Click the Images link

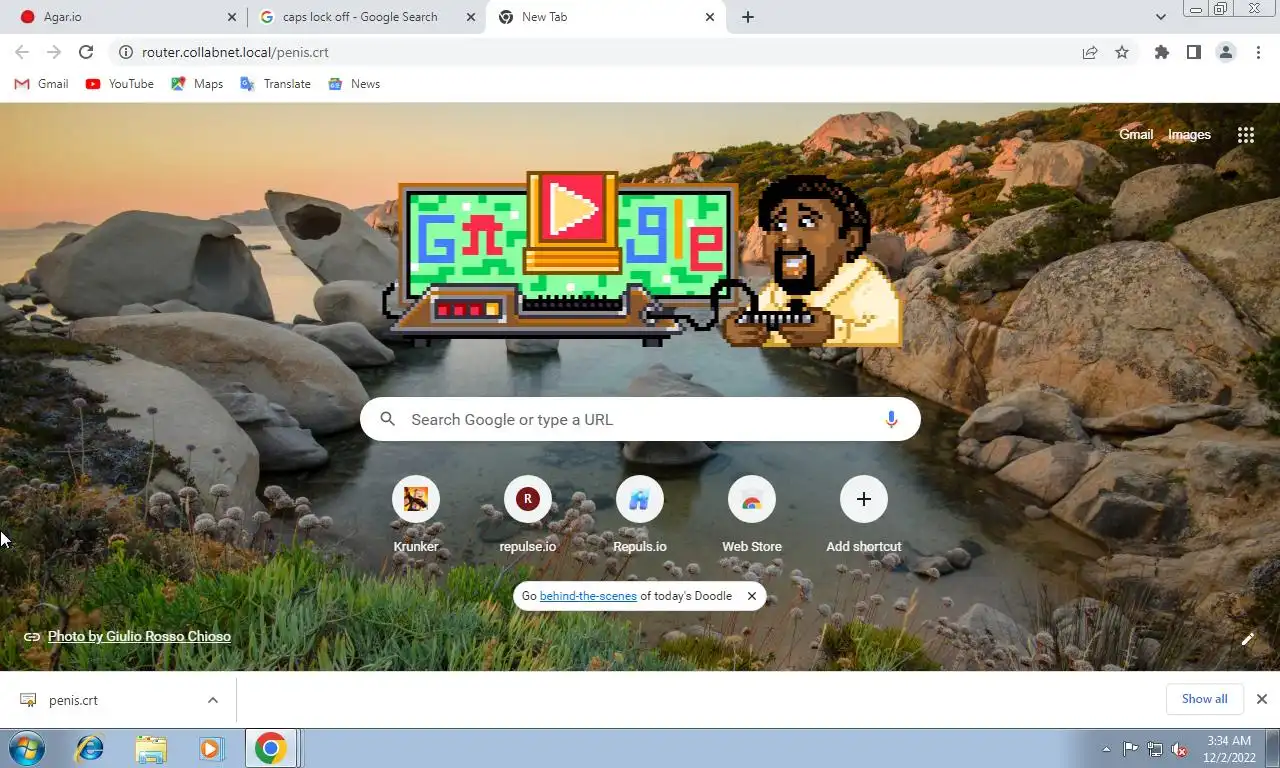1189,135
